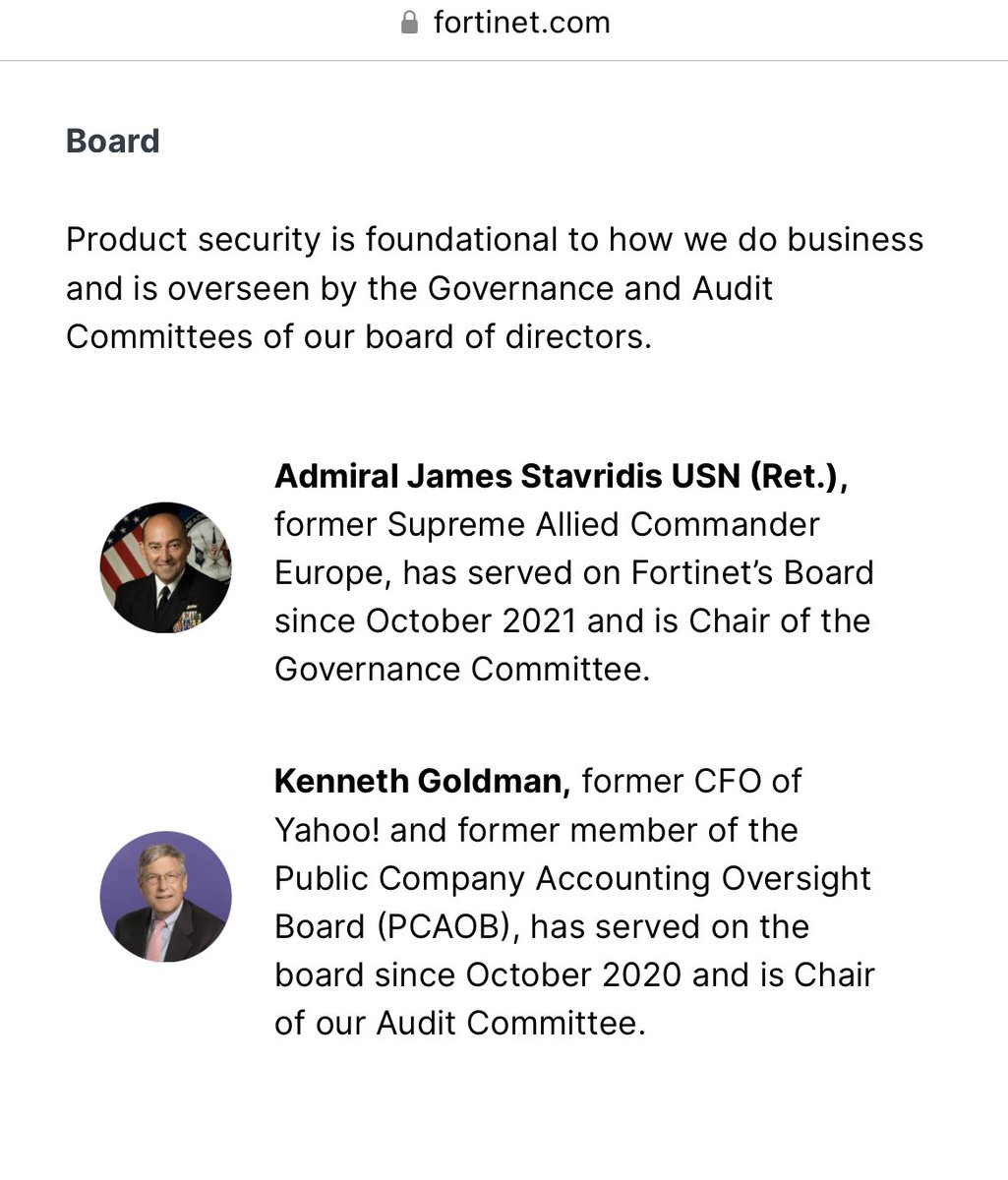The image size is (1008, 1180).
Task: Tap the fortinet.com URL text
Action: tap(521, 23)
